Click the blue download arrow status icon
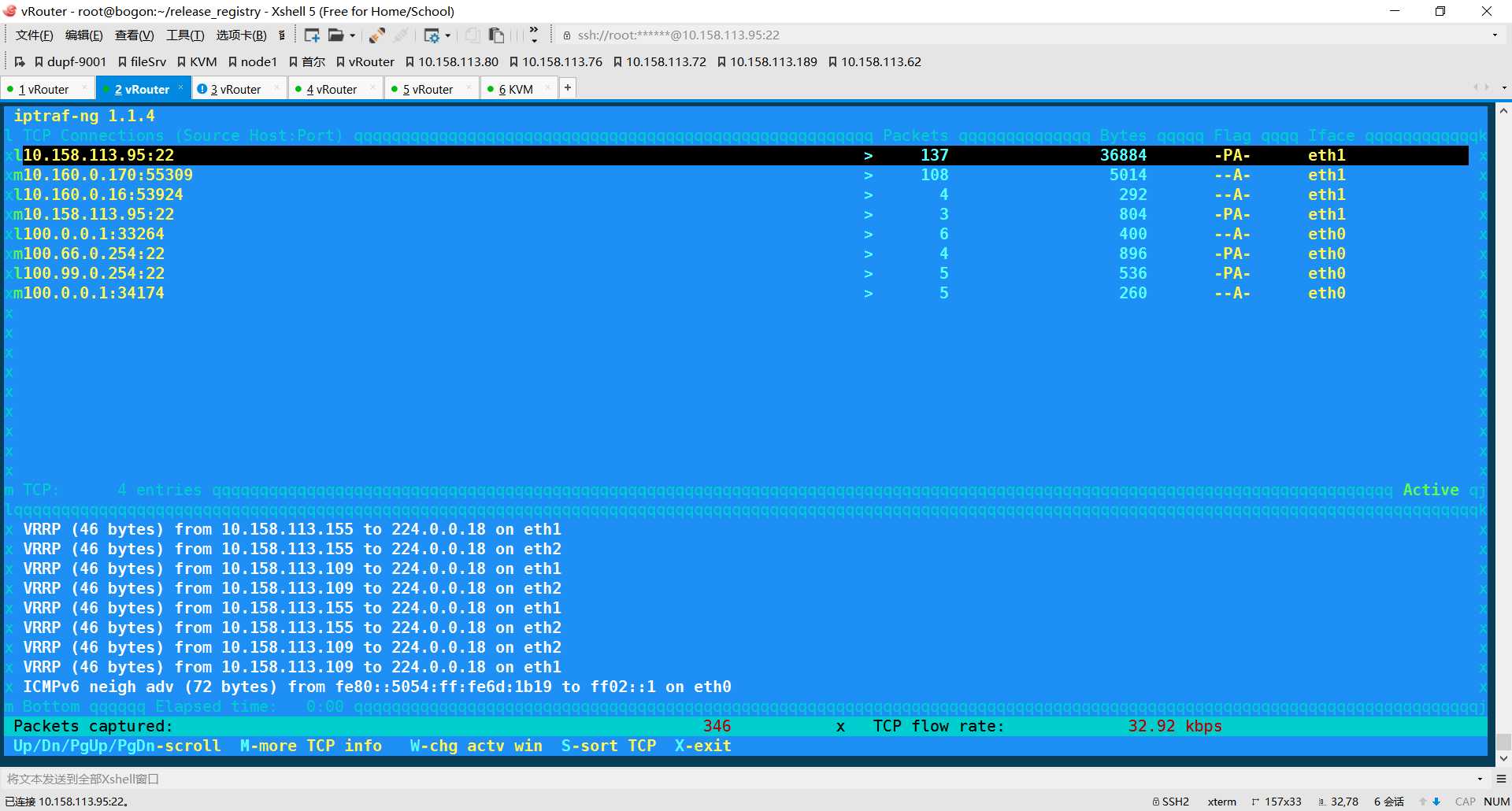This screenshot has height=811, width=1512. pos(1436,802)
